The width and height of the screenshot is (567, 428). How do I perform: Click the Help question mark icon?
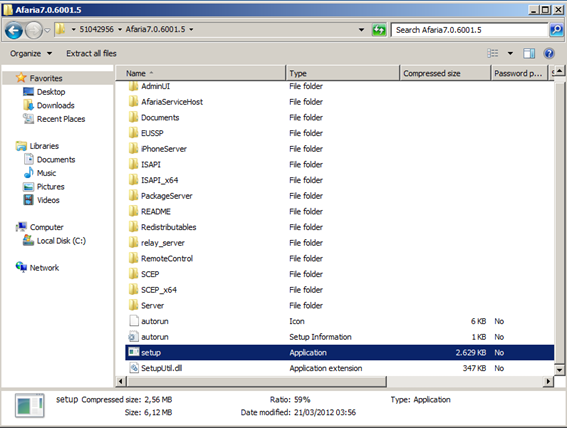point(549,54)
